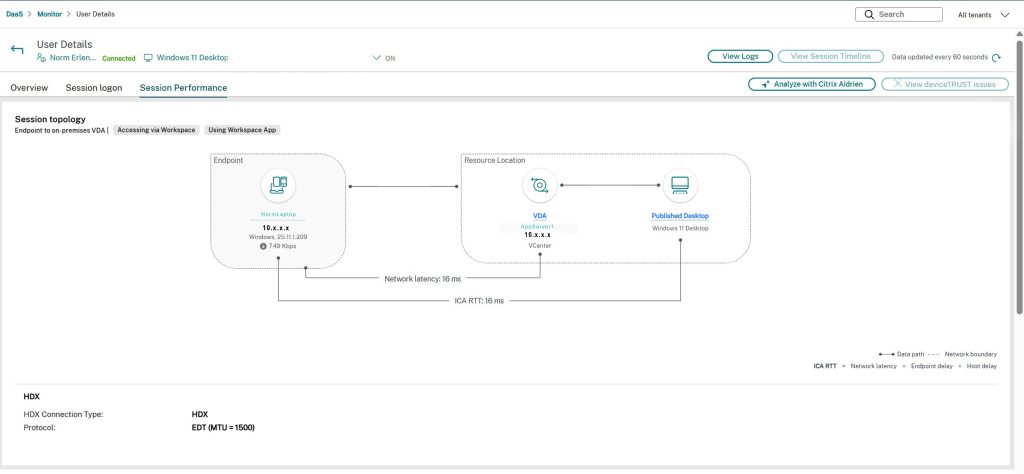Select the VDA machine icon
Image resolution: width=1024 pixels, height=474 pixels.
pos(539,185)
